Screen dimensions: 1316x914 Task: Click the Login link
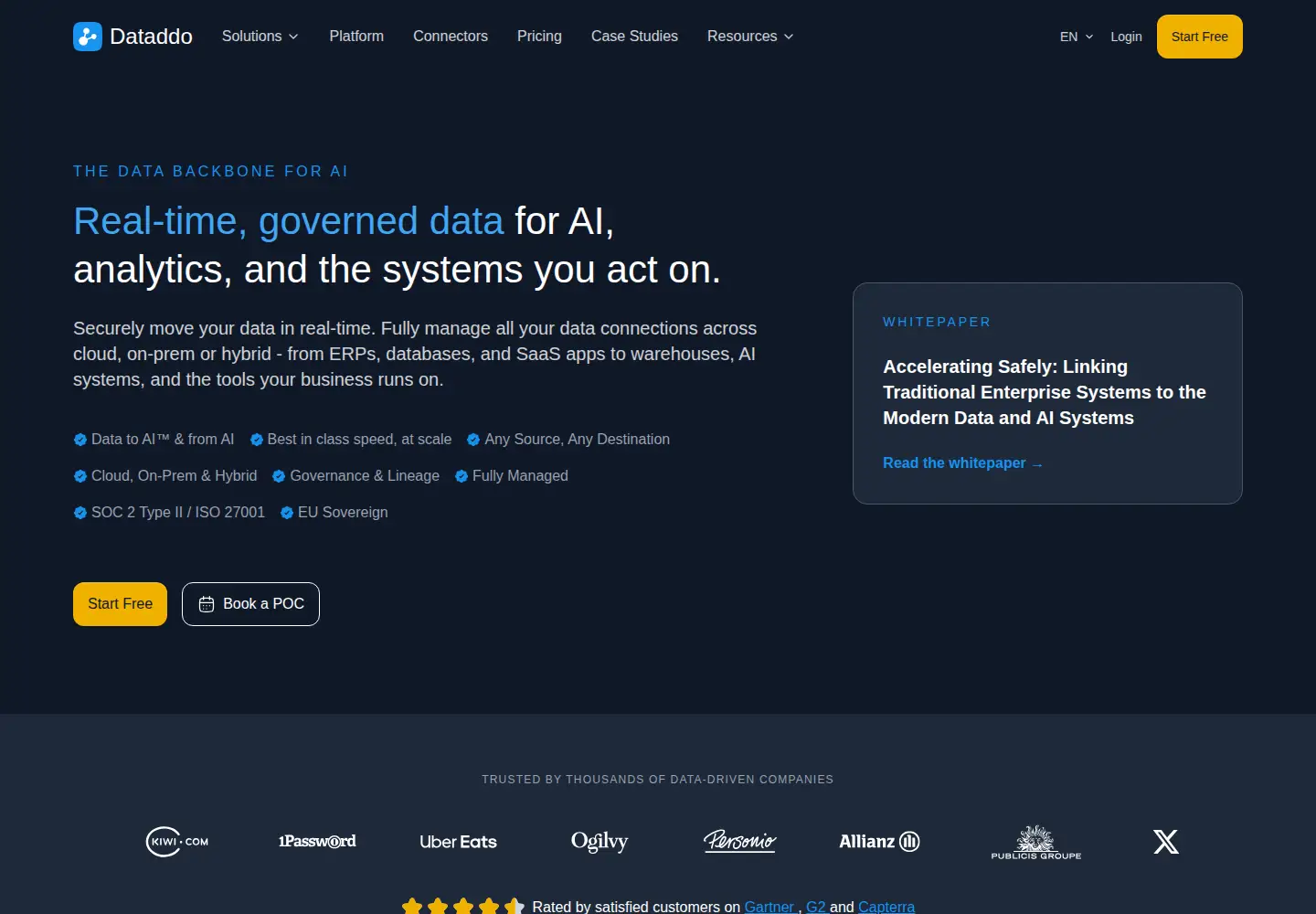click(x=1126, y=37)
